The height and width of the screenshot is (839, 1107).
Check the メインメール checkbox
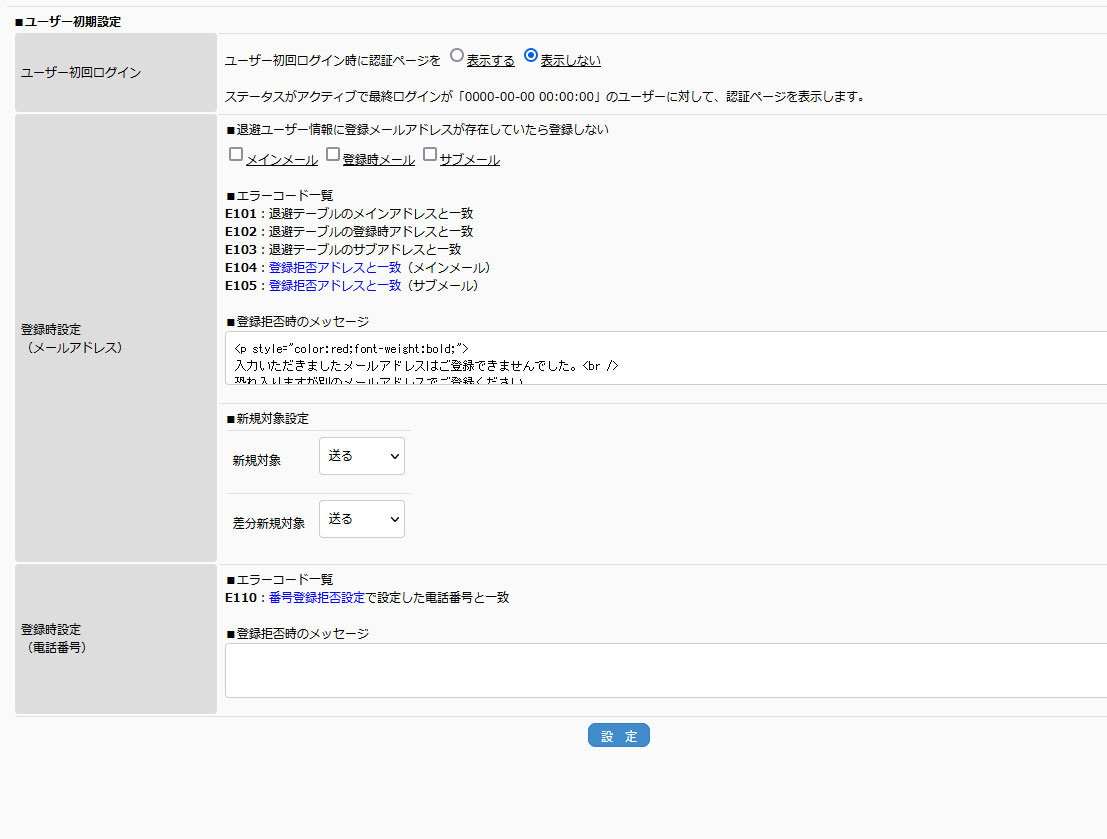236,155
